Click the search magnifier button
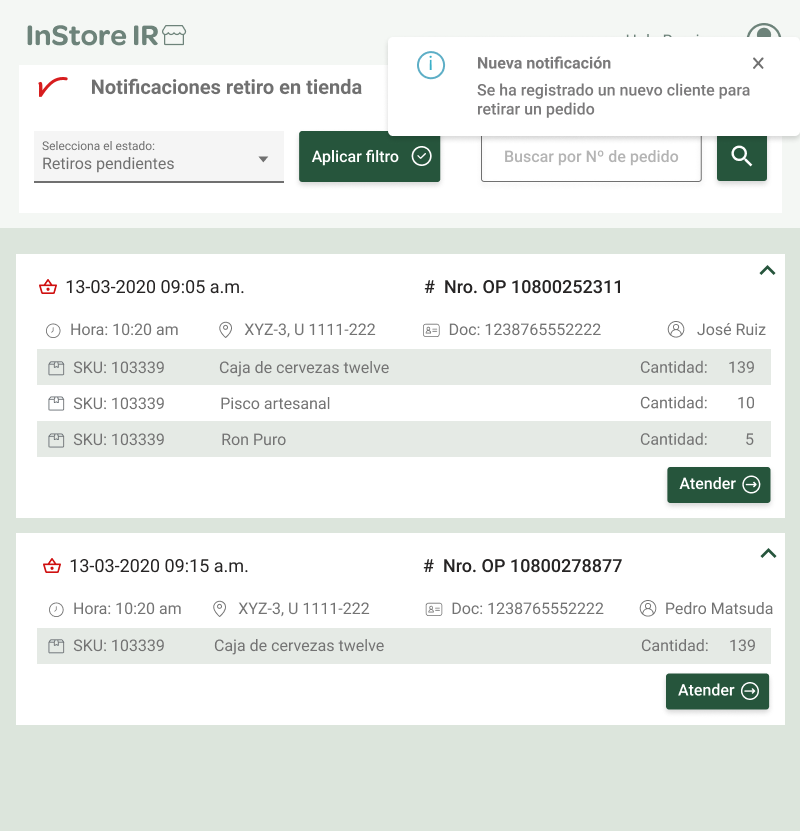The height and width of the screenshot is (831, 800). click(x=741, y=157)
